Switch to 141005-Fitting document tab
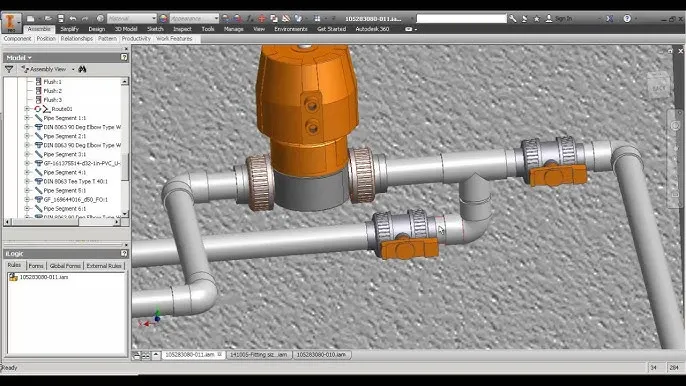Screen dimensions: 686x386 click(259, 355)
